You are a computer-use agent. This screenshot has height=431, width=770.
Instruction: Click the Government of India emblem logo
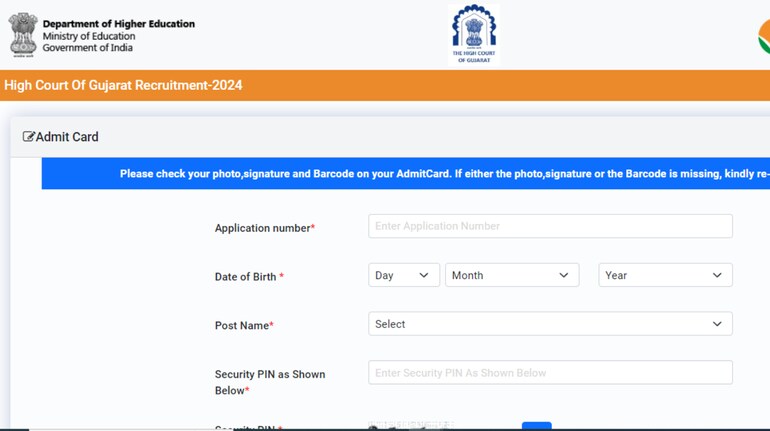click(x=22, y=34)
